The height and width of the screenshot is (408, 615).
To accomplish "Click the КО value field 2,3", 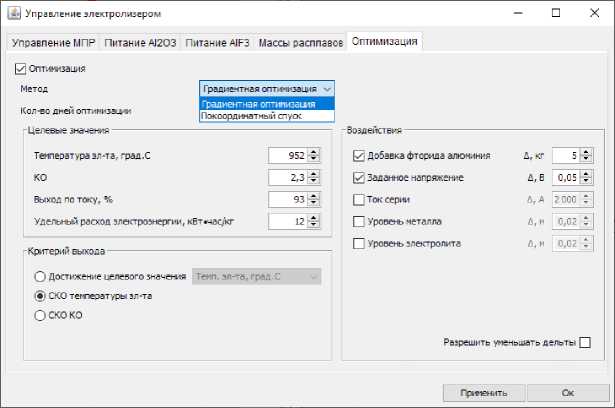I will [288, 178].
